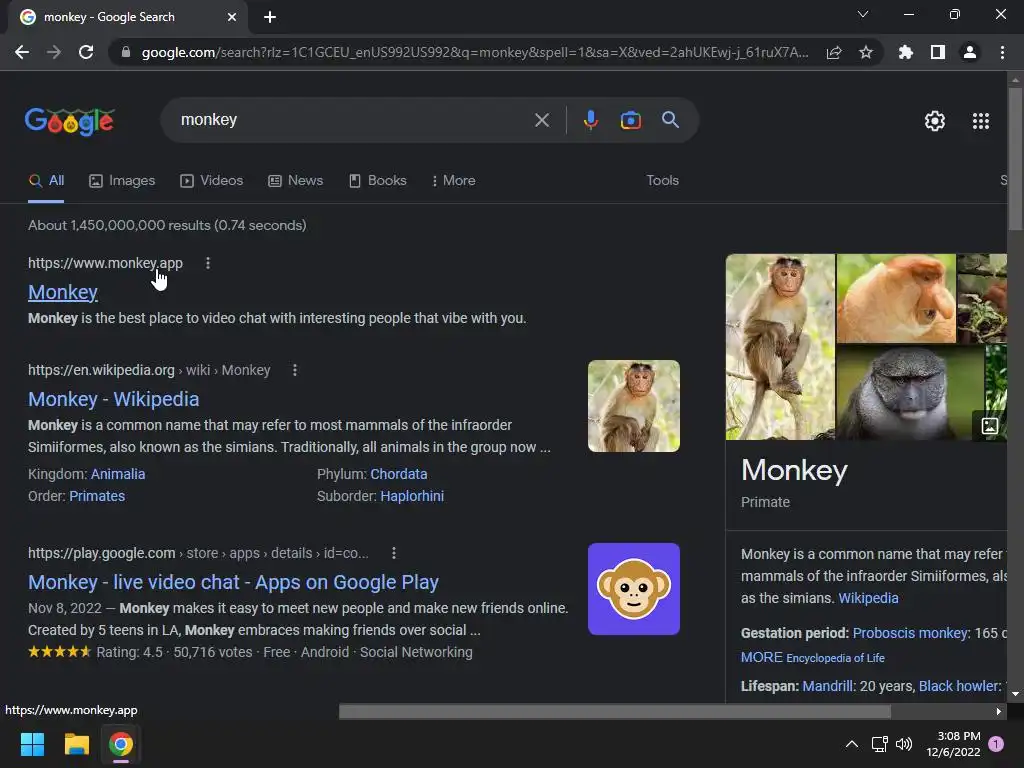Follow the Animalia kingdom link
1024x768 pixels.
(118, 474)
